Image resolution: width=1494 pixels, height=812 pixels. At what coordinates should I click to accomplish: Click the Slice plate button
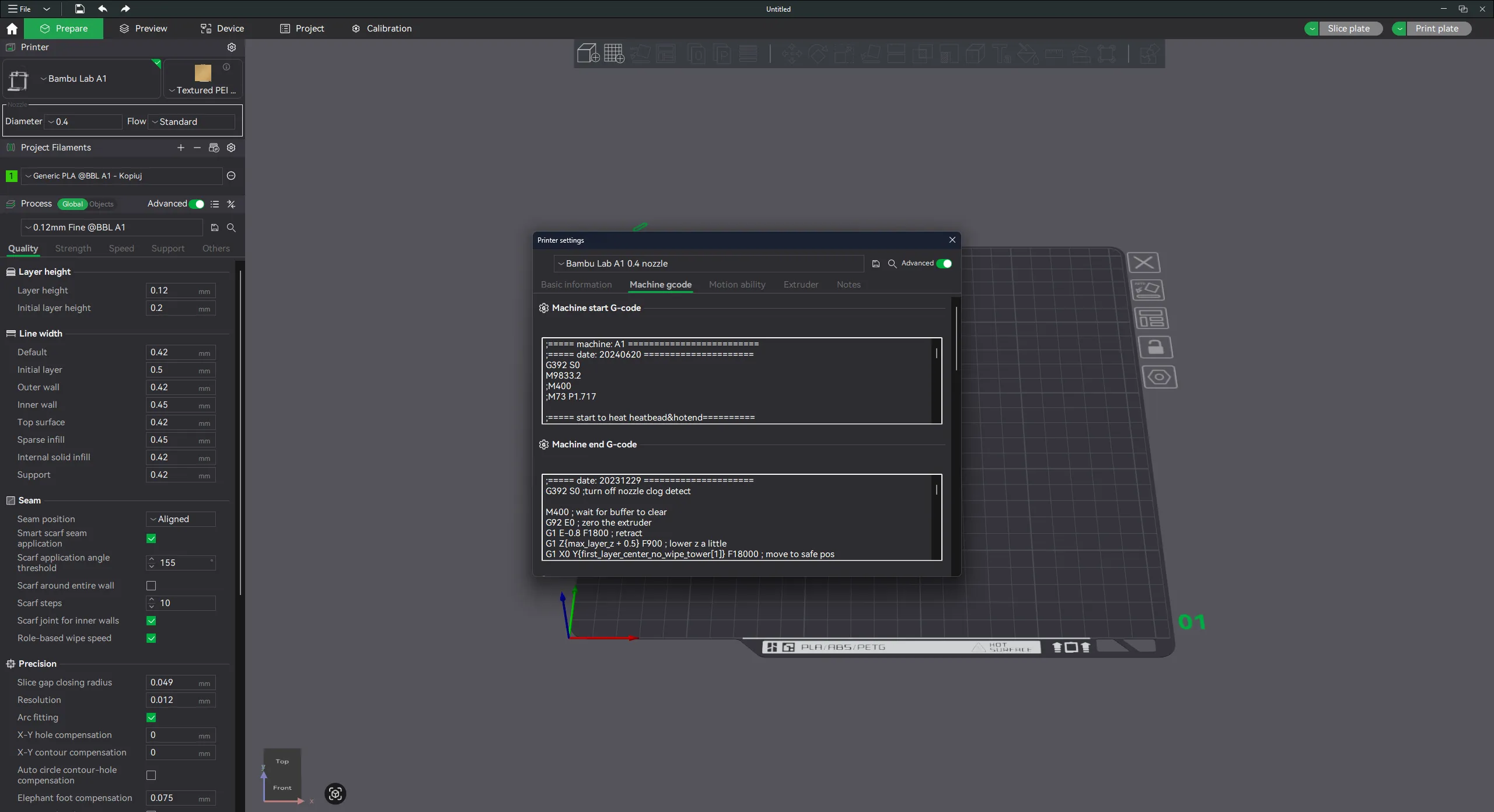point(1350,28)
